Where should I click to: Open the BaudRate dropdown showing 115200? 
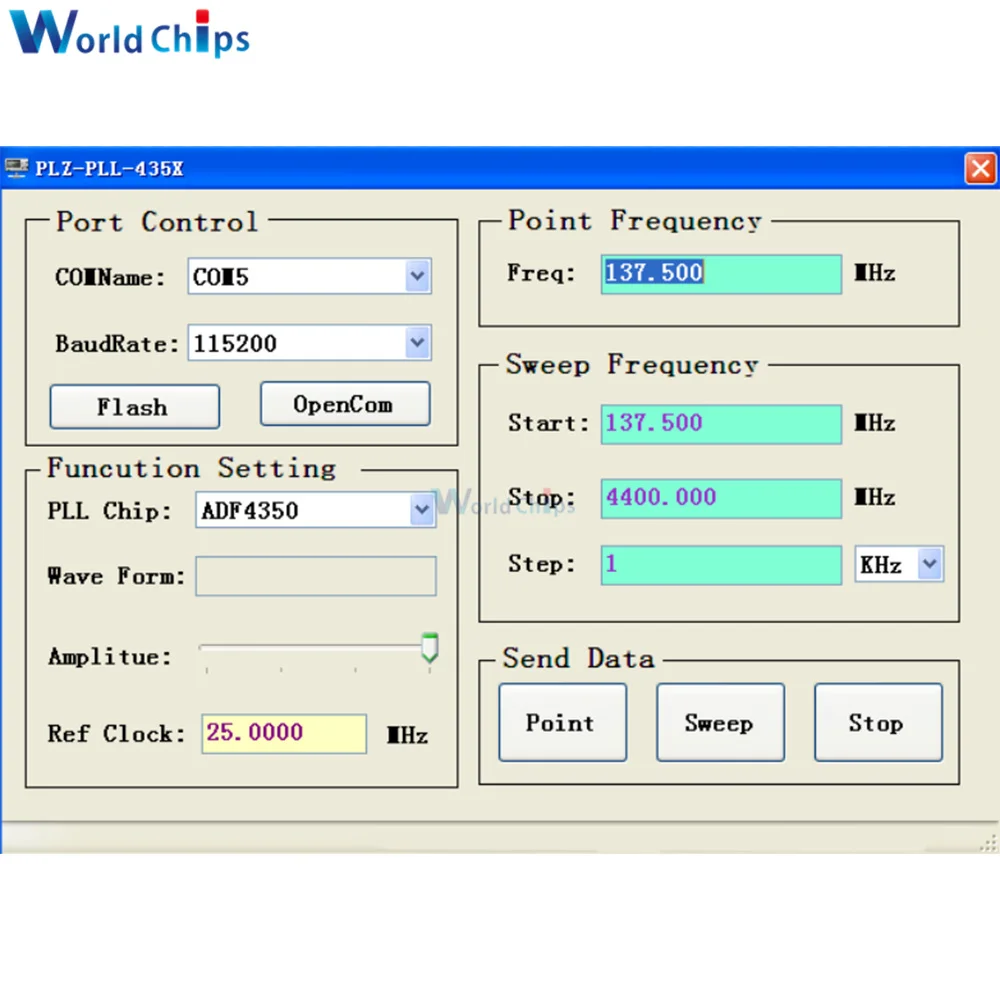[x=309, y=343]
